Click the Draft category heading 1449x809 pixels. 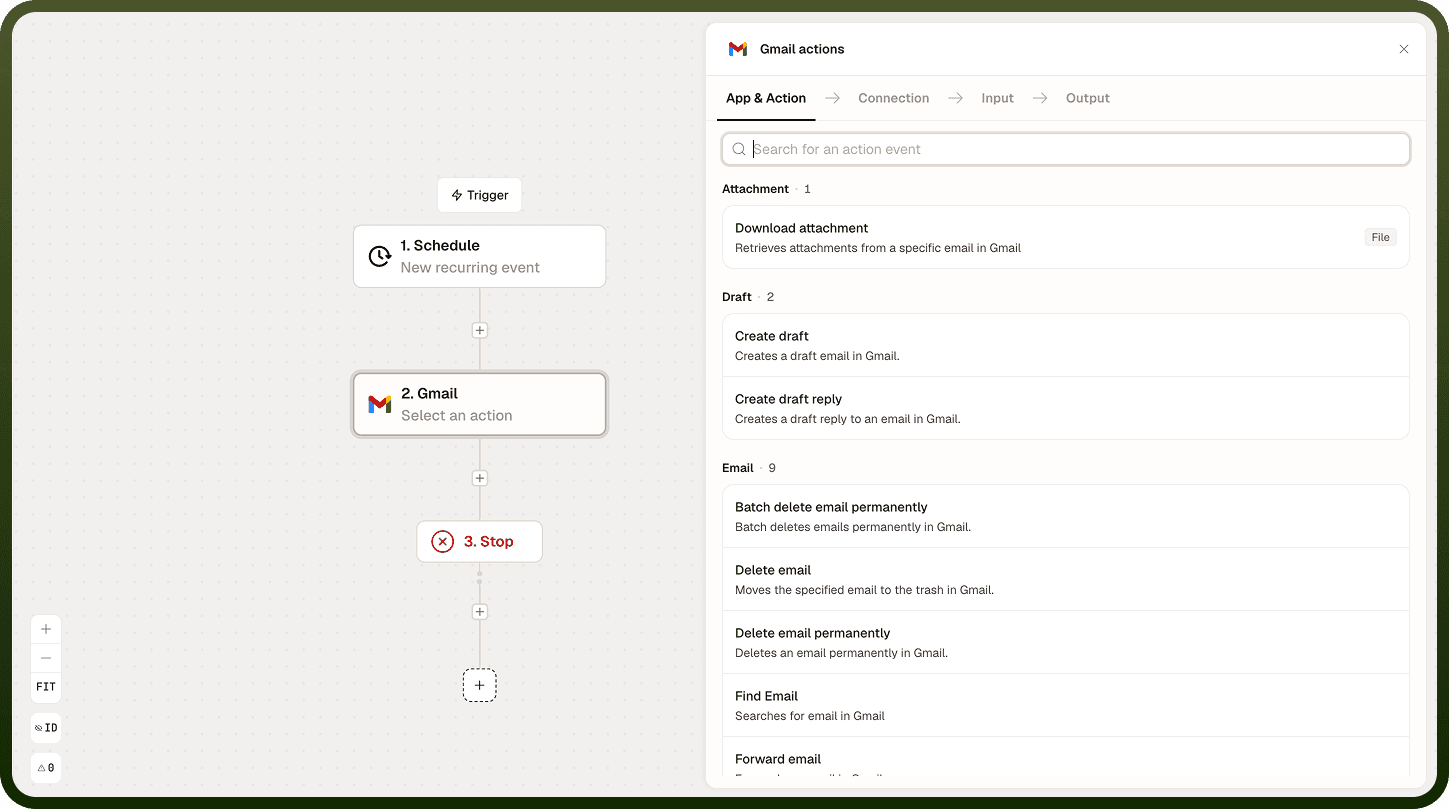(737, 297)
